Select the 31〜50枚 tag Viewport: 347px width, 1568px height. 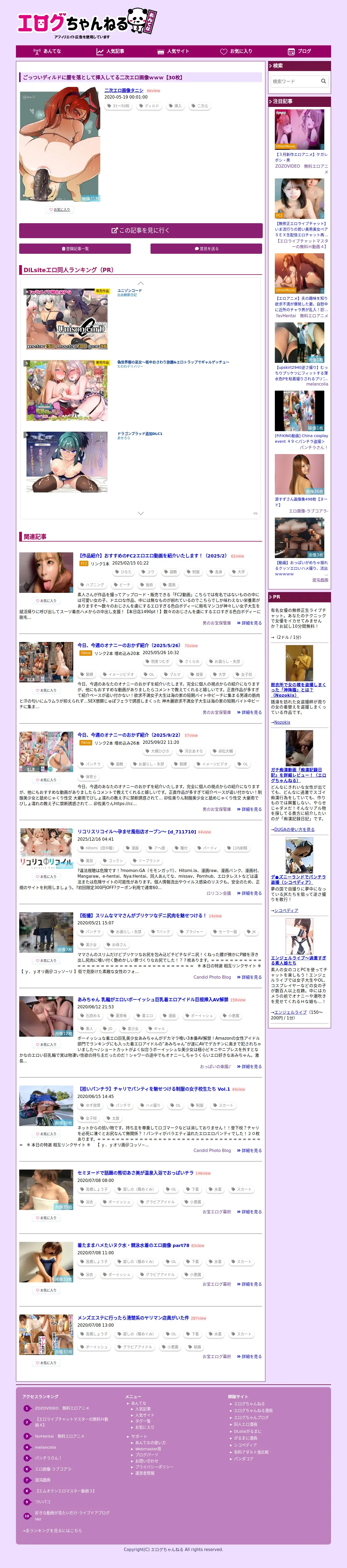click(x=118, y=106)
